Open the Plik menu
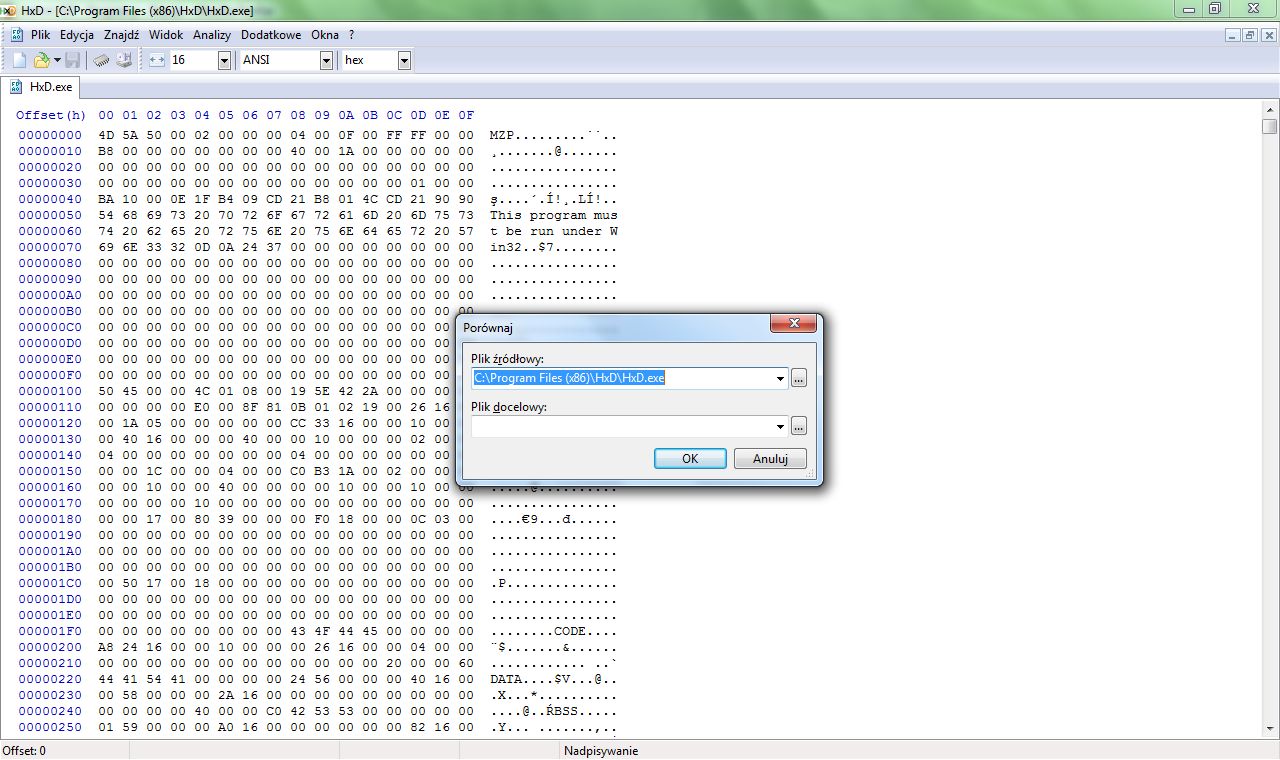 pyautogui.click(x=40, y=34)
